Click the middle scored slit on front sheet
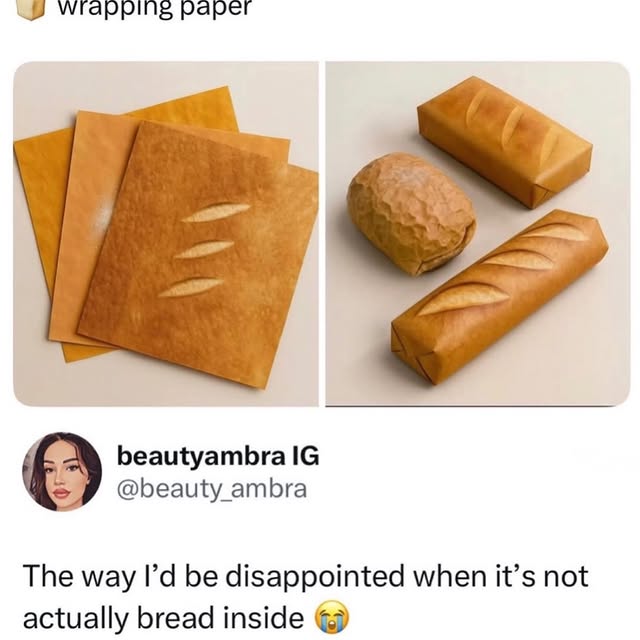Image resolution: width=640 pixels, height=640 pixels. 205,249
